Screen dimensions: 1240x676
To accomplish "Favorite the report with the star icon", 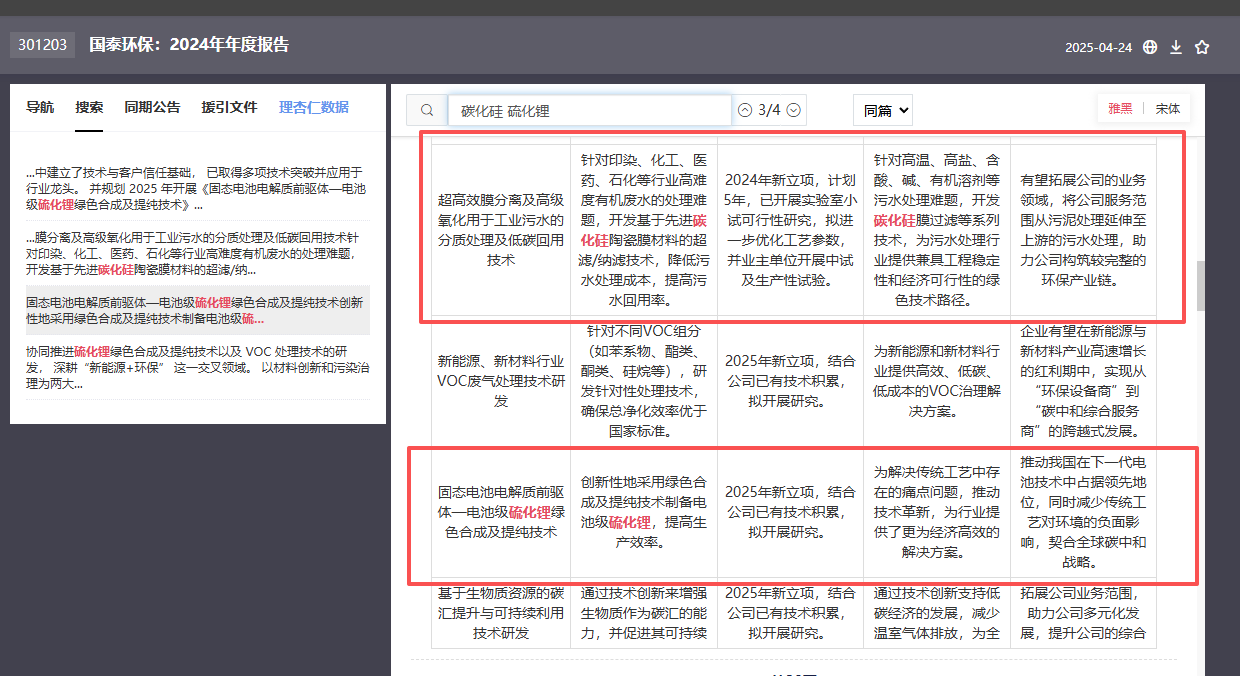I will click(1202, 47).
